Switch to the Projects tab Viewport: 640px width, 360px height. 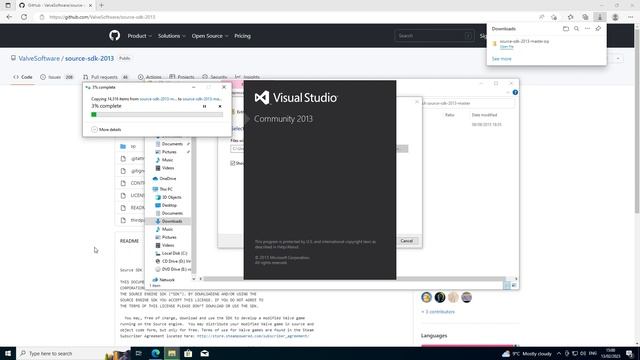coord(182,77)
